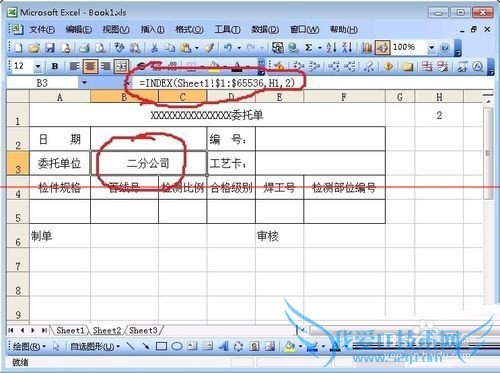The image size is (500, 373).
Task: Toggle align right
Action: 106,66
